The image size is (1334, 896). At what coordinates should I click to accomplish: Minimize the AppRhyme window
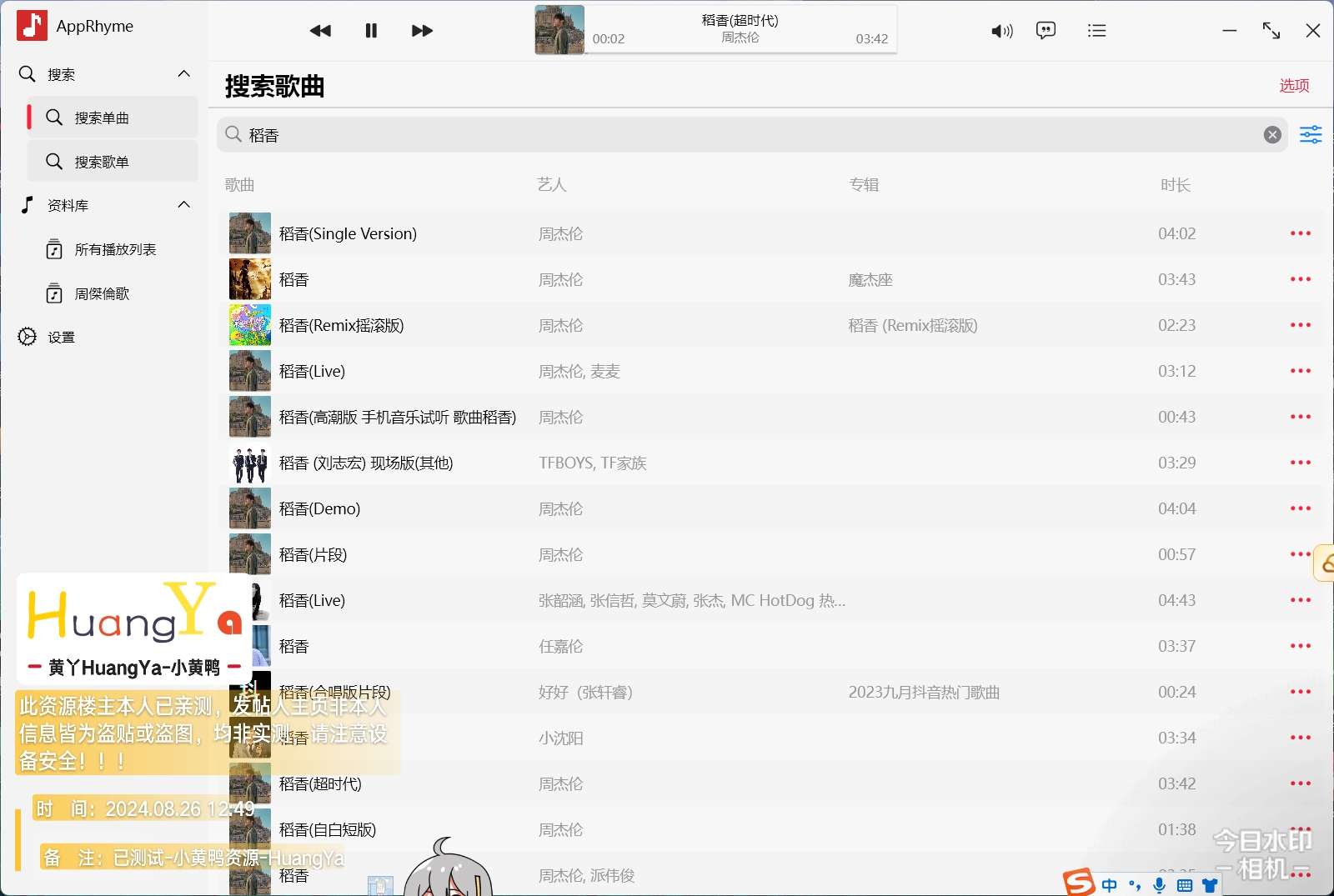(1230, 31)
